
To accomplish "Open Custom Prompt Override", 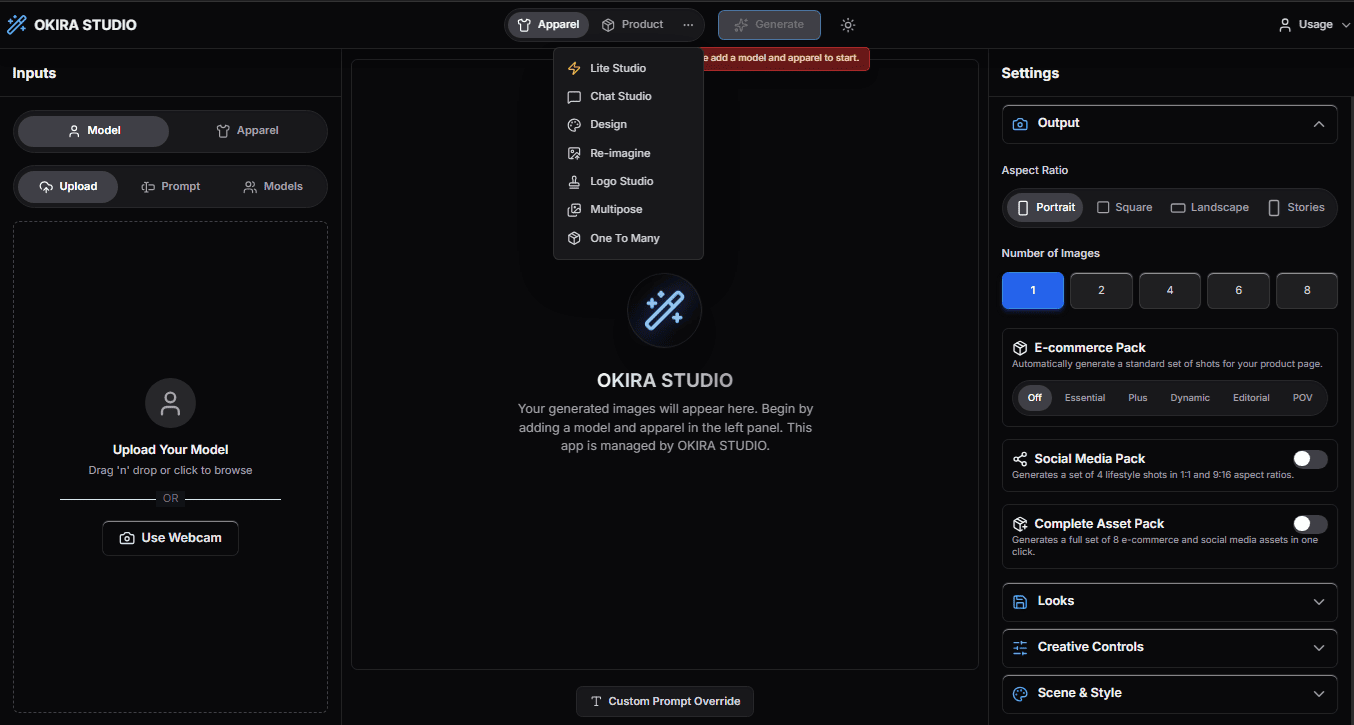I will click(665, 701).
